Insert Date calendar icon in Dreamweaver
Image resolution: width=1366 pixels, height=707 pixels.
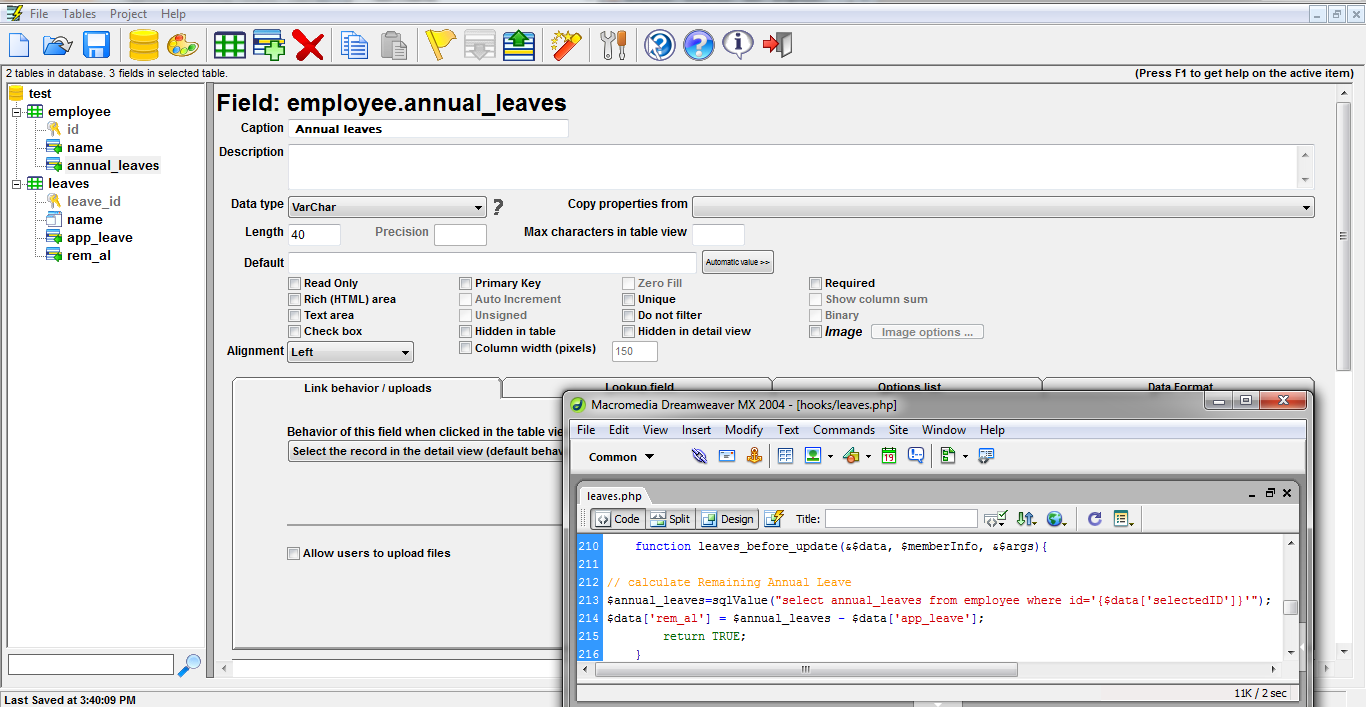[888, 456]
